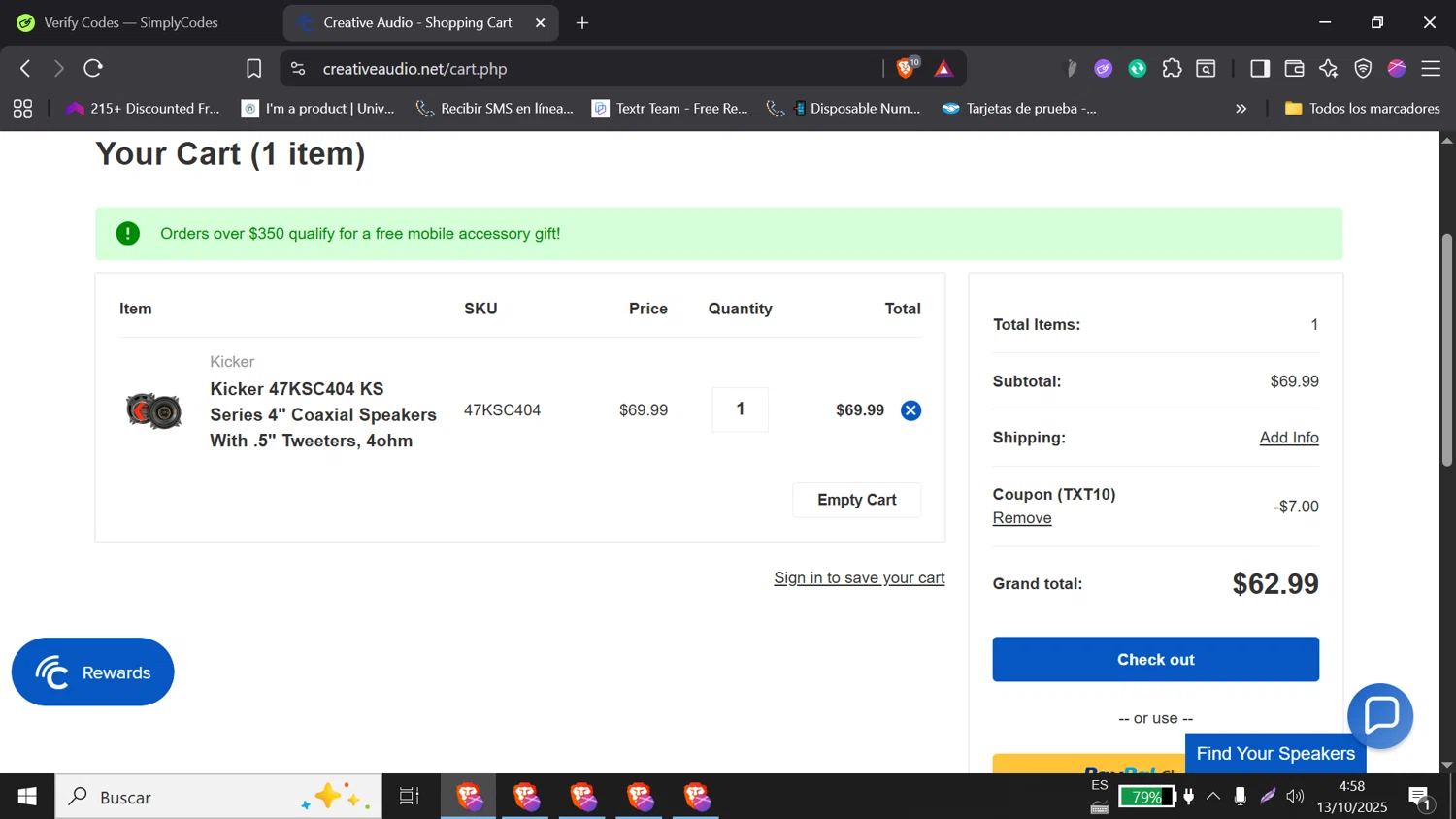Click the browser forward arrow

click(x=58, y=68)
